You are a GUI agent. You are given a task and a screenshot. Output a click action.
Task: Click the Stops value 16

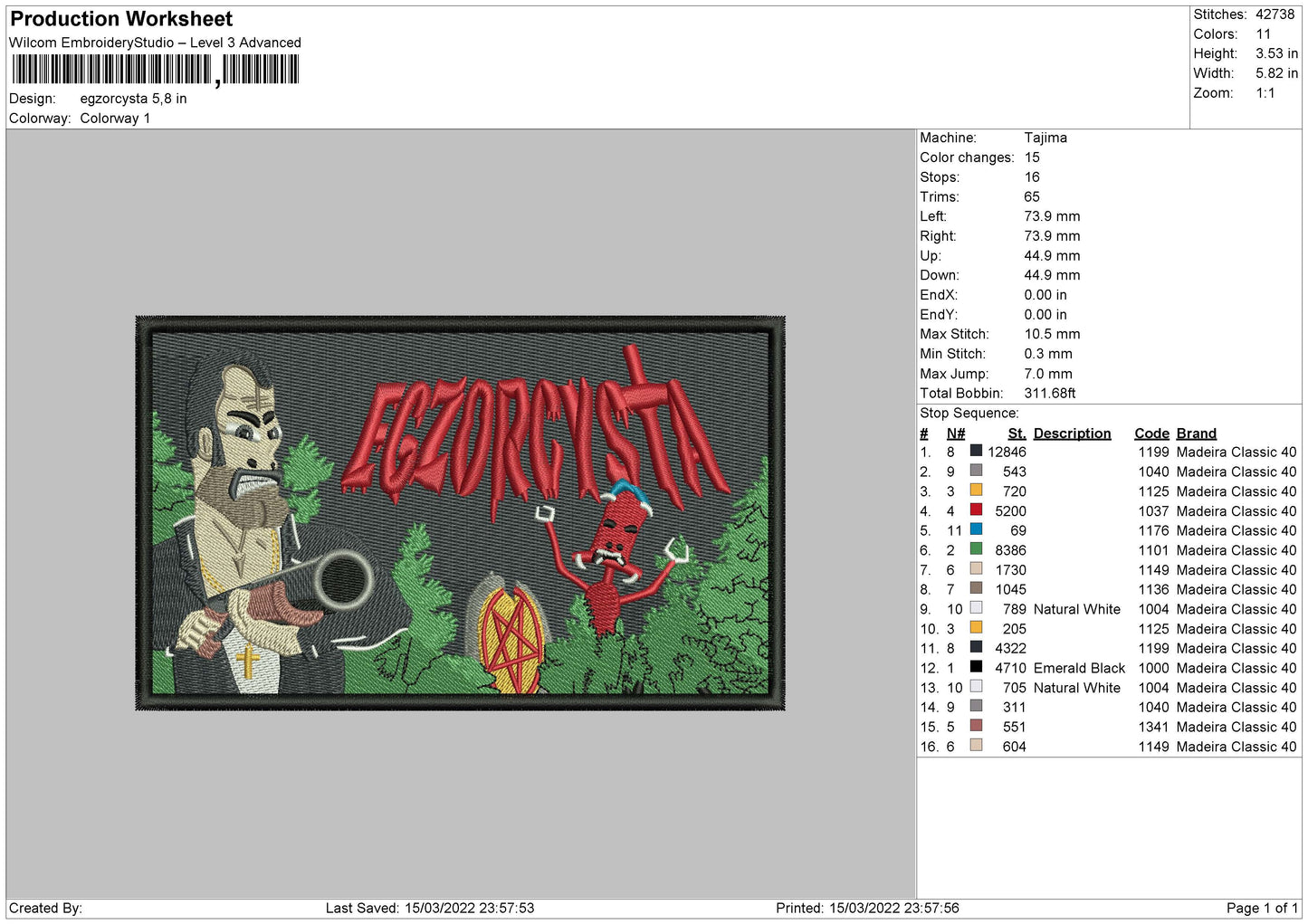[1032, 177]
